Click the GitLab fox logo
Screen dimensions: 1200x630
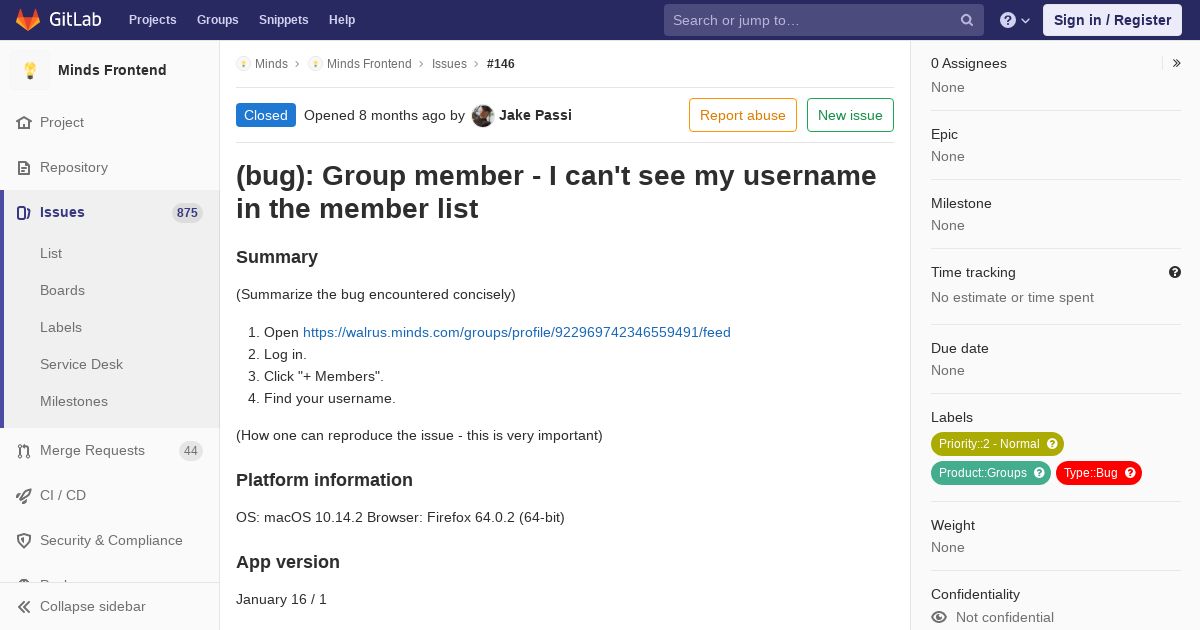click(28, 20)
